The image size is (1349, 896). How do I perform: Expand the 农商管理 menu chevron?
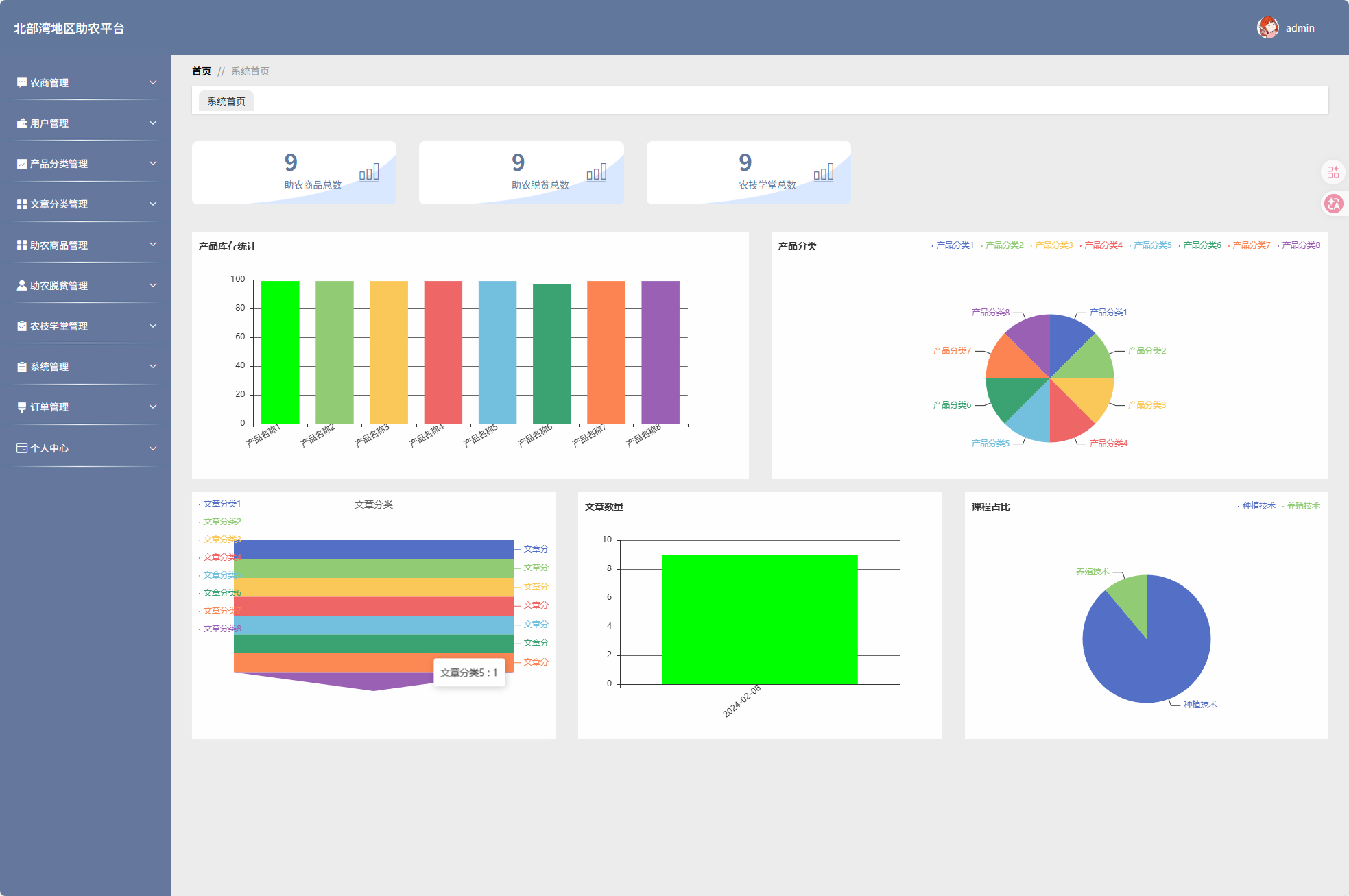click(153, 82)
